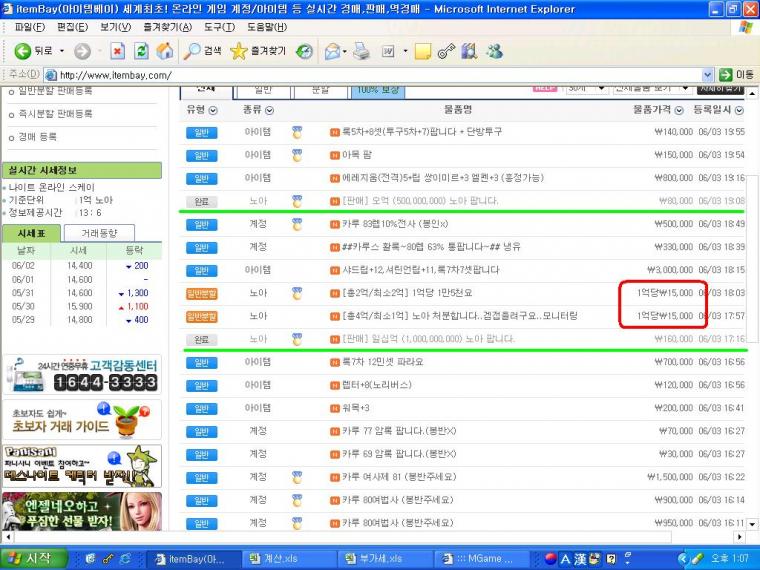Click the keys toolbar icon

446,51
